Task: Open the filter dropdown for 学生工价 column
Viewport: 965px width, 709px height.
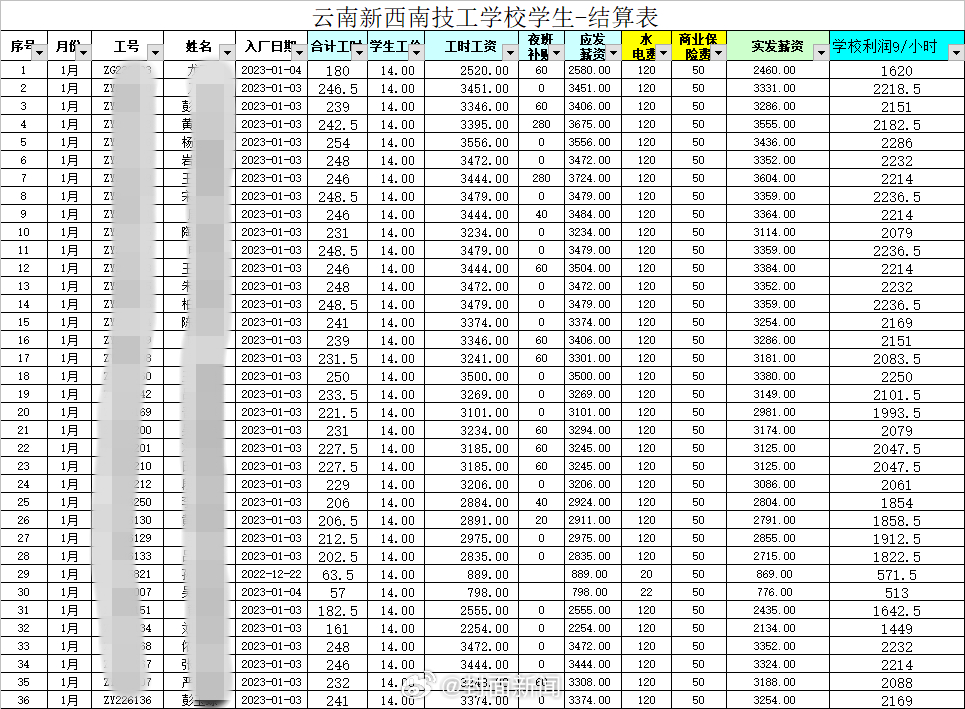Action: click(416, 53)
